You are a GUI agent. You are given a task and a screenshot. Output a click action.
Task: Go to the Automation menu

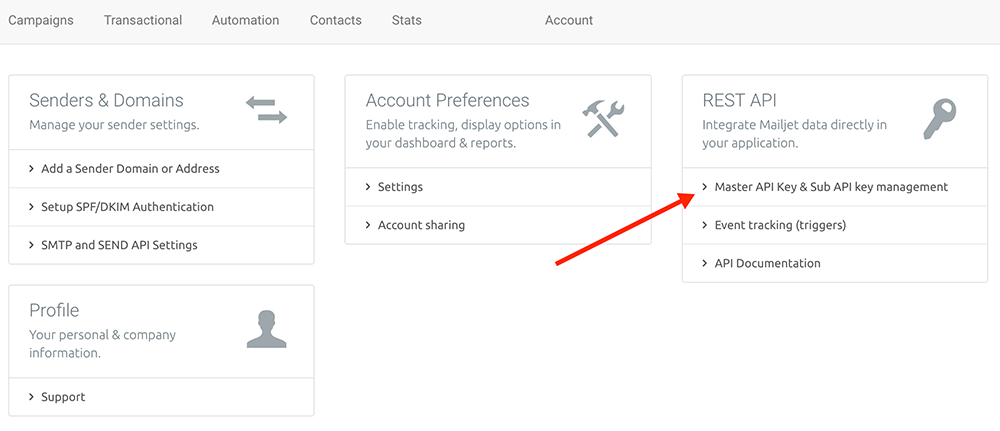click(x=246, y=20)
